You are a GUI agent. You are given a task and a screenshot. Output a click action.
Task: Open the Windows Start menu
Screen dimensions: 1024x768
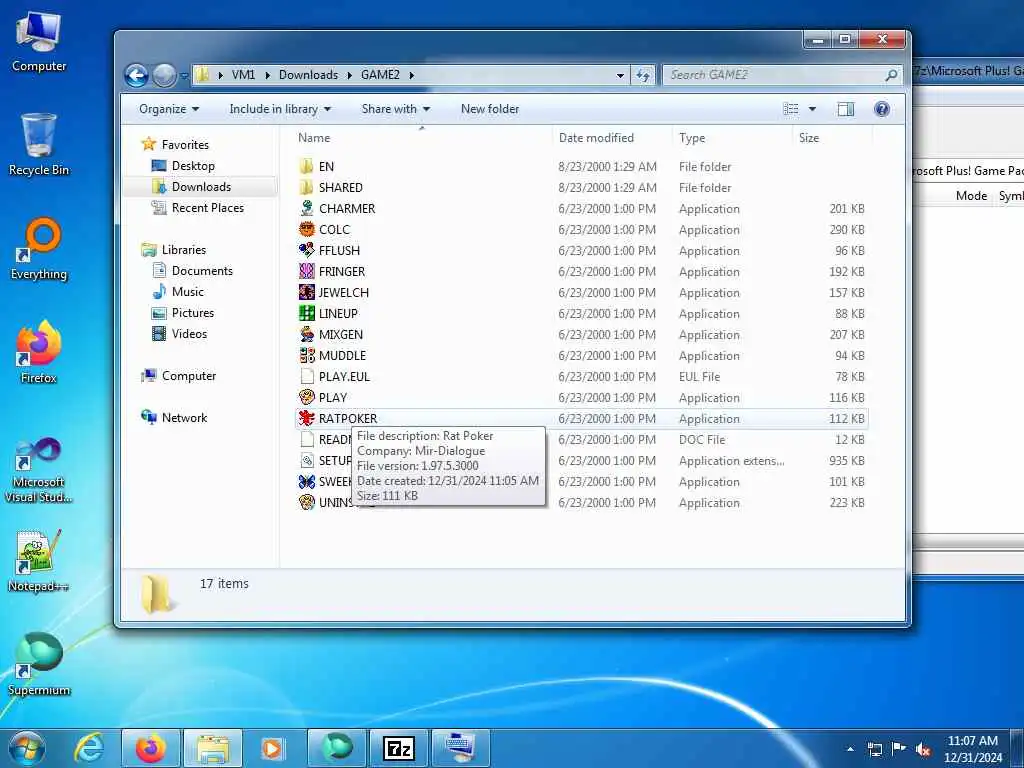[x=26, y=748]
